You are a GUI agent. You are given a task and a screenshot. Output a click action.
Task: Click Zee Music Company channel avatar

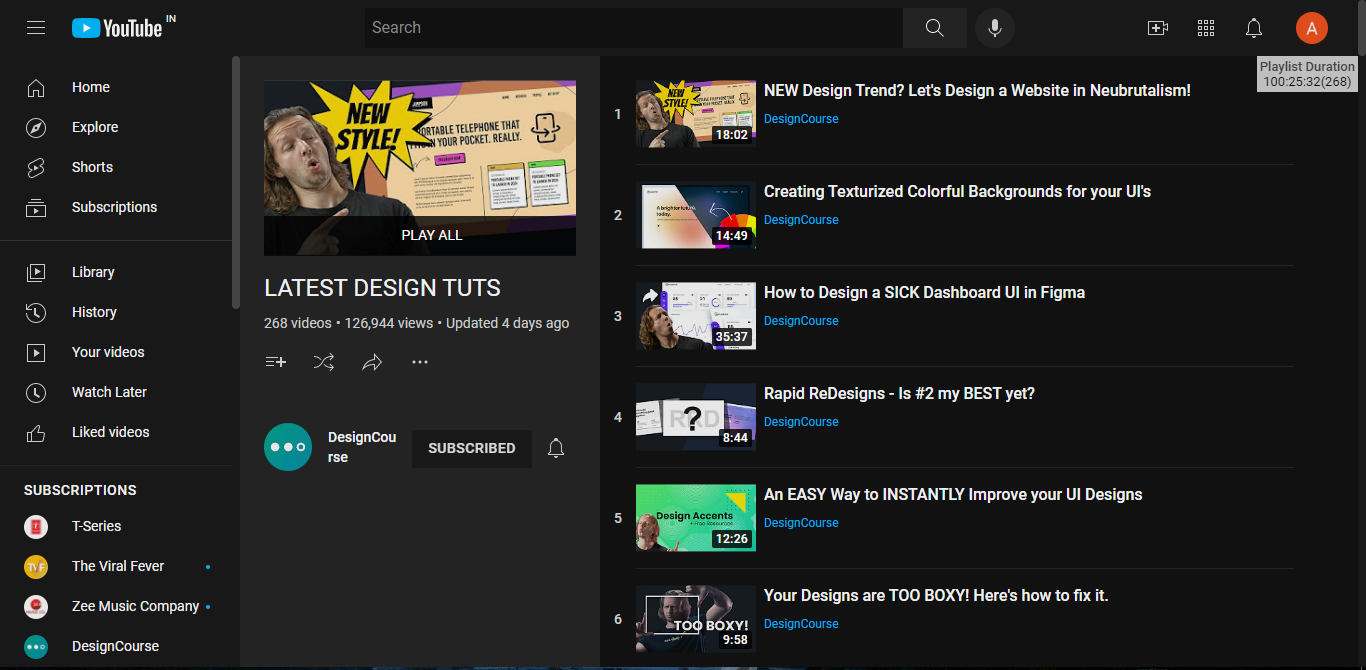tap(36, 606)
